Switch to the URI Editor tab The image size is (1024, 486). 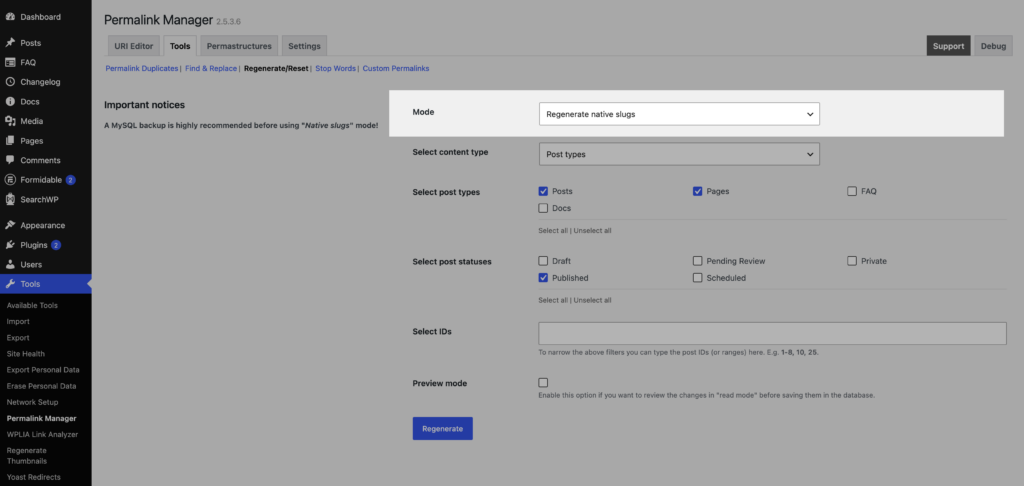[x=133, y=46]
